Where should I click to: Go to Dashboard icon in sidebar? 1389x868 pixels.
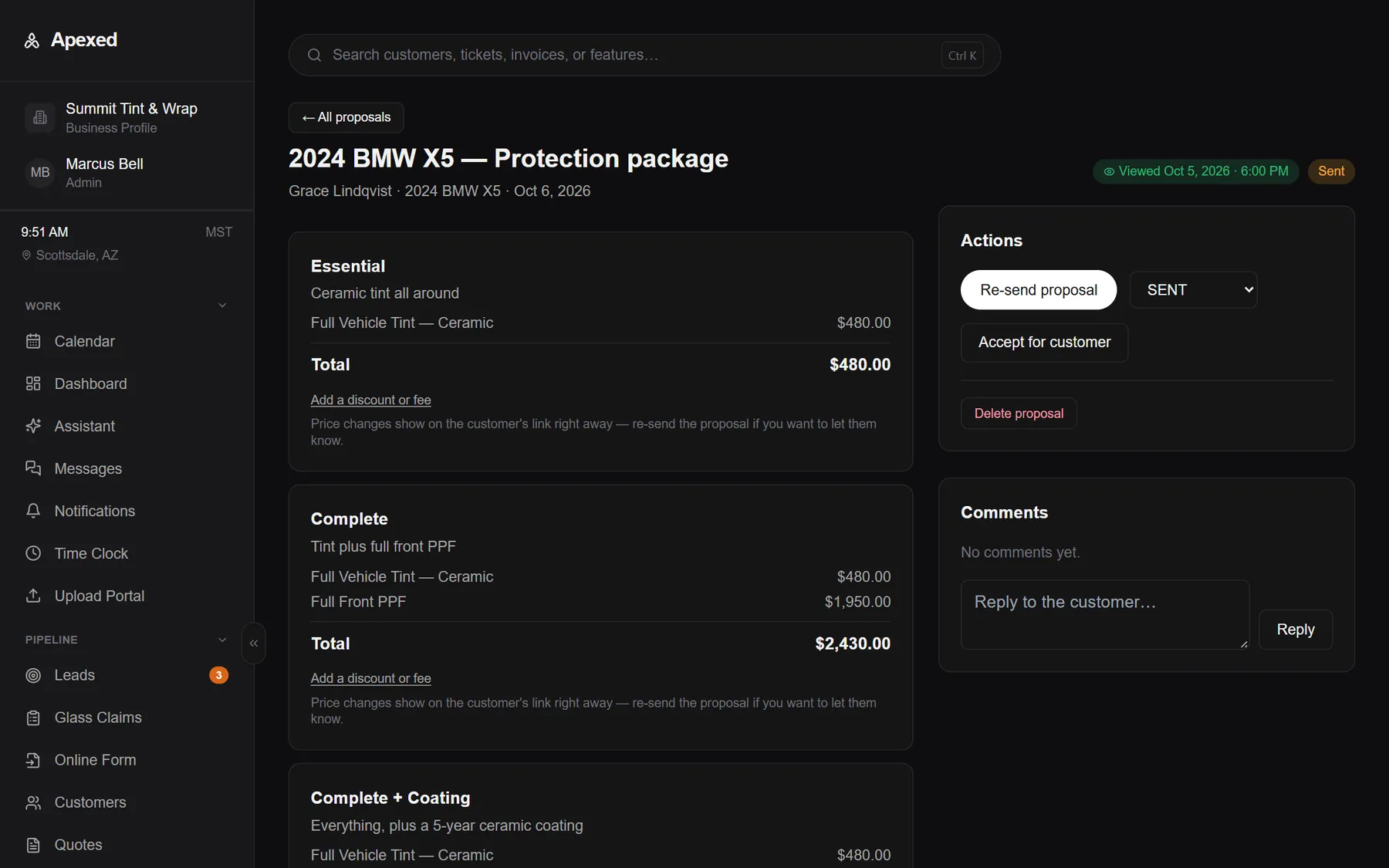point(33,383)
